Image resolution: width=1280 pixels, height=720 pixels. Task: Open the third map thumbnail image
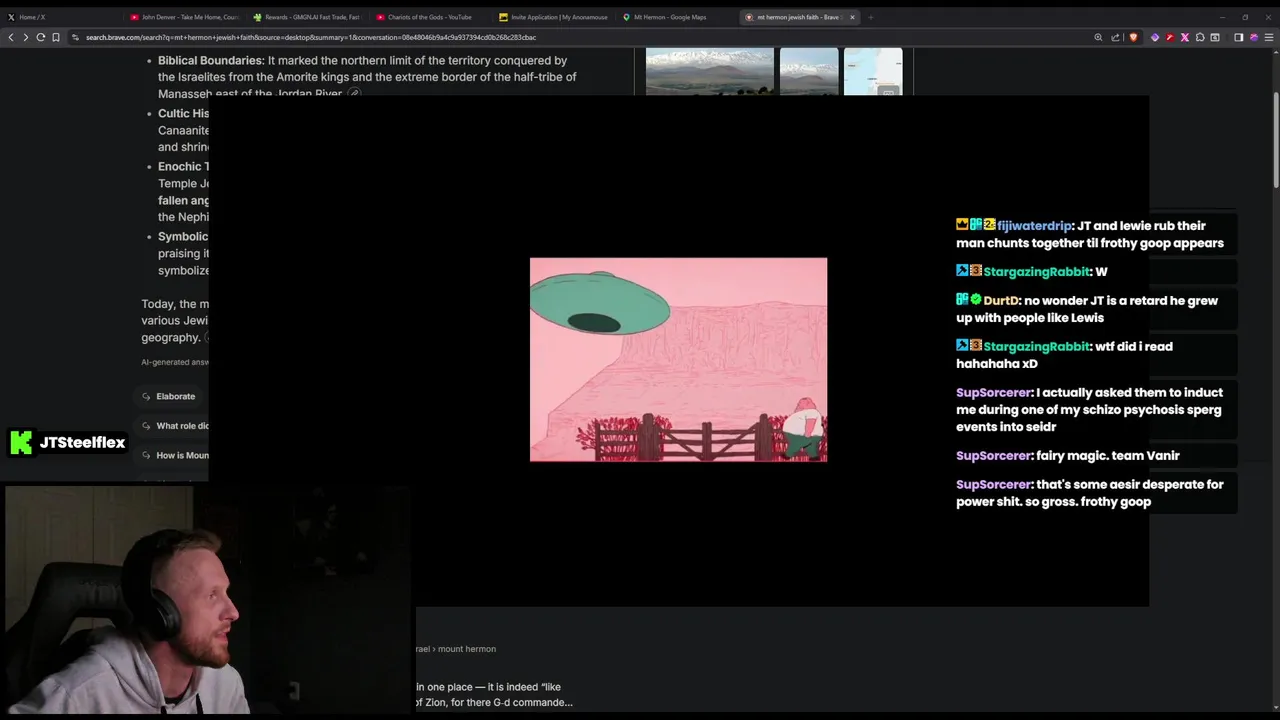873,71
